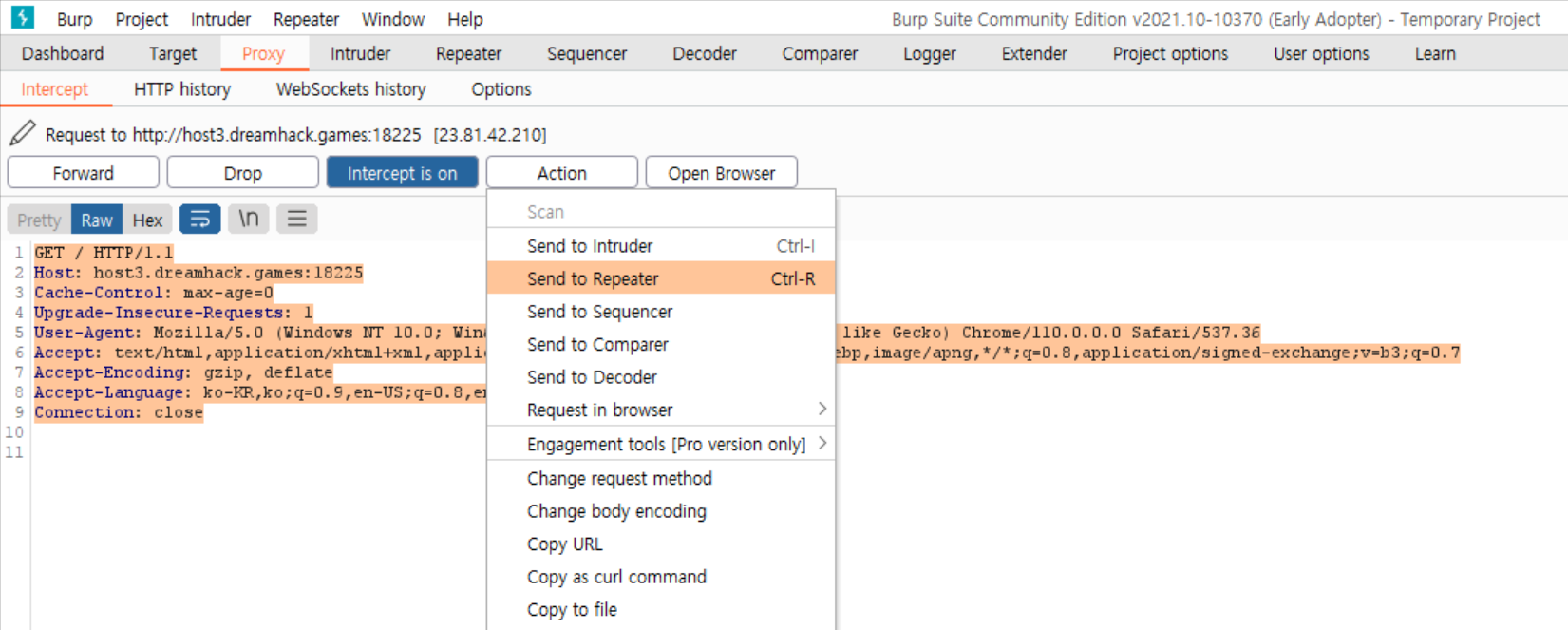
Task: Choose Send to Comparer
Action: coord(661,344)
